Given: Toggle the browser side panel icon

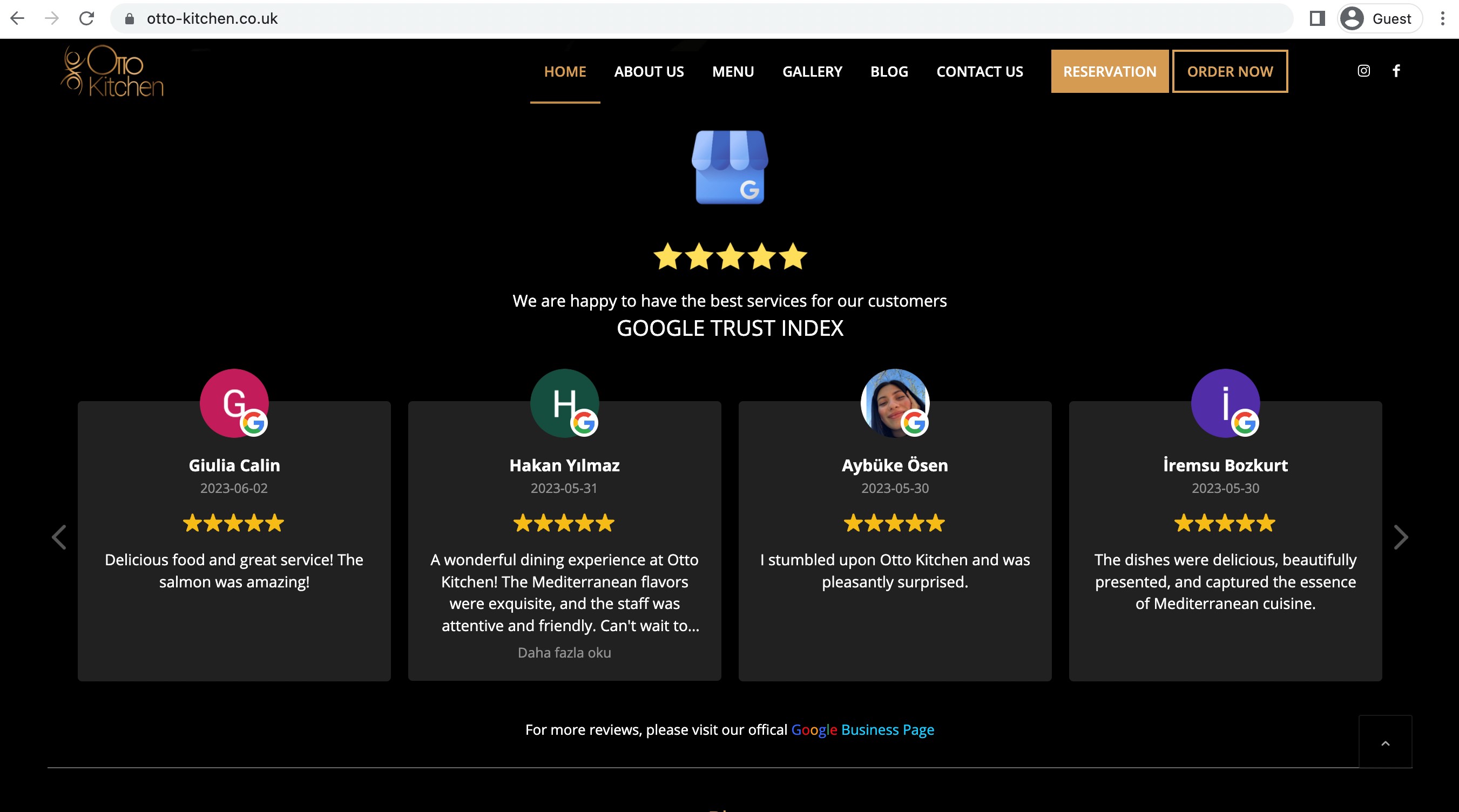Looking at the screenshot, I should pos(1317,19).
